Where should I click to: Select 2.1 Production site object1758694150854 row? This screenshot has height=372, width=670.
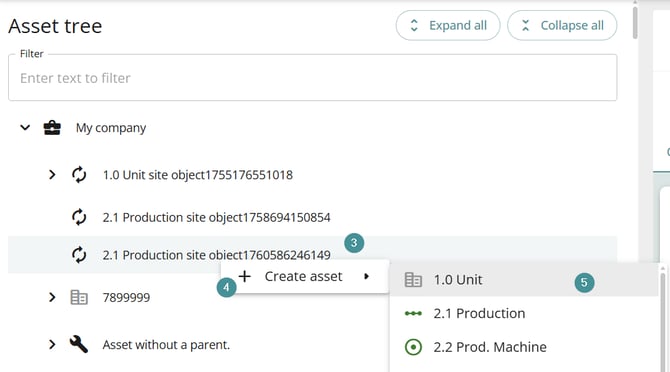pyautogui.click(x=312, y=217)
